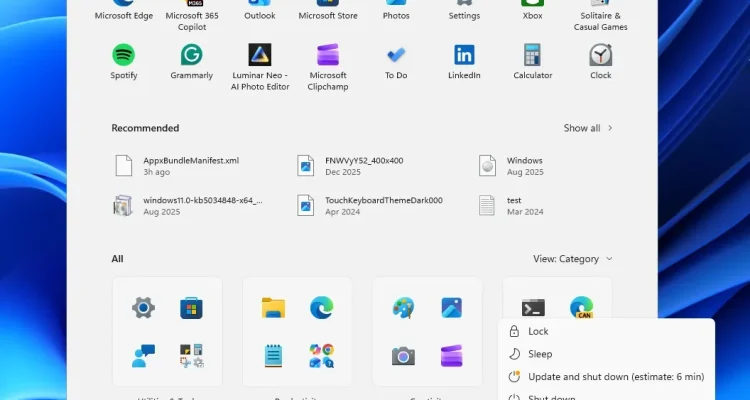This screenshot has height=400, width=750.
Task: Open the Settings gear in the first category folder
Action: (x=143, y=308)
